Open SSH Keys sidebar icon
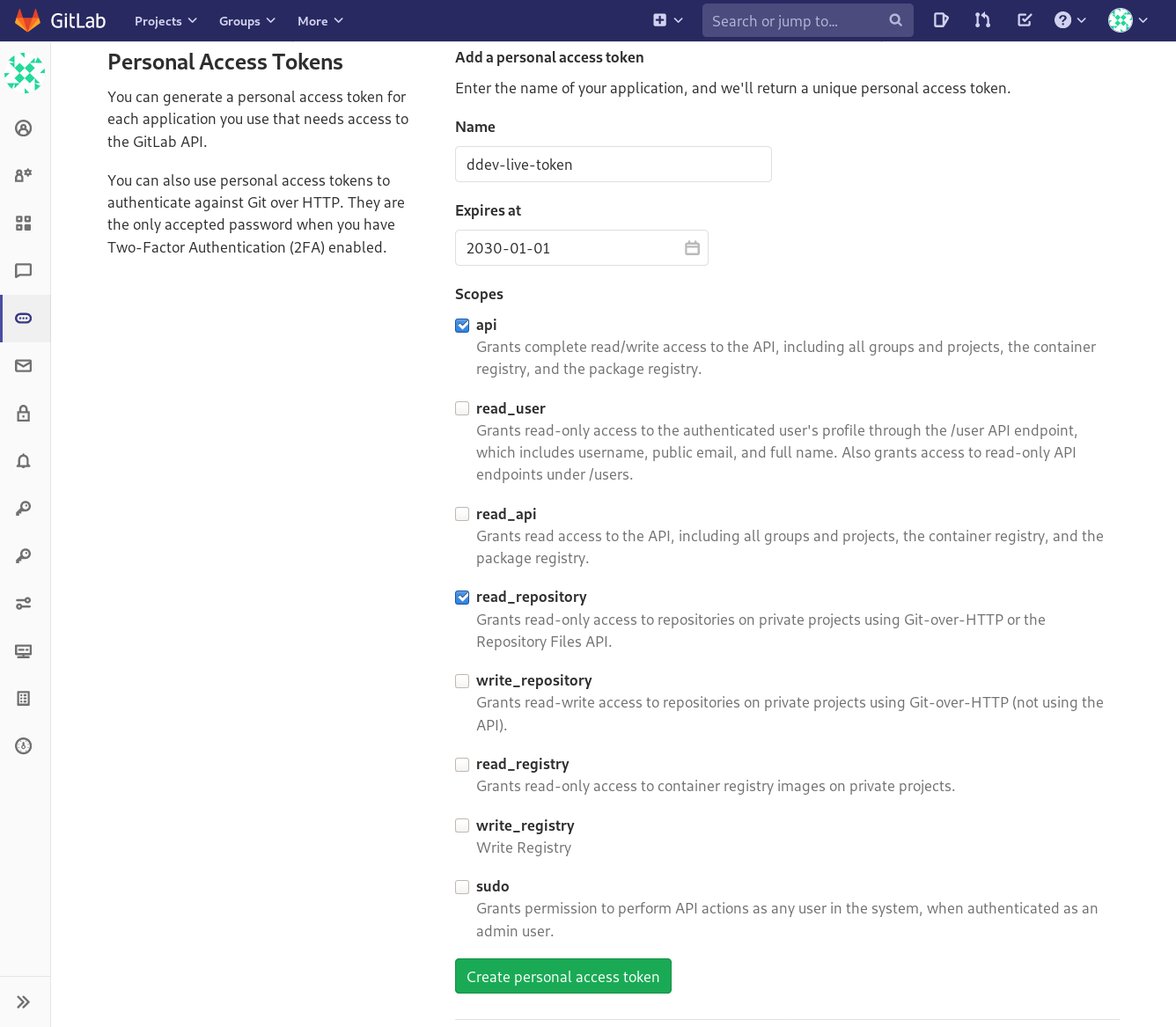The height and width of the screenshot is (1027, 1176). coord(24,509)
